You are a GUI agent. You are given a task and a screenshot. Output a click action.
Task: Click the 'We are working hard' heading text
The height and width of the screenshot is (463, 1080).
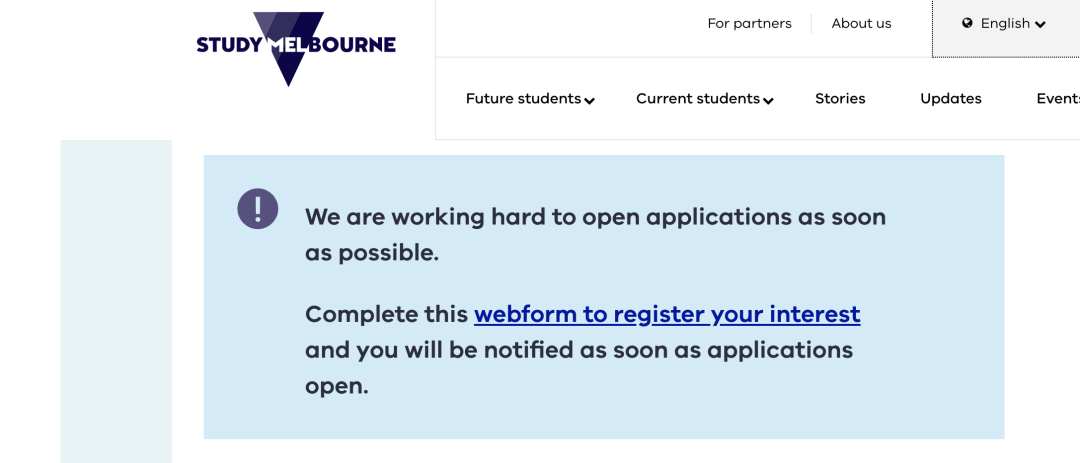tap(595, 235)
